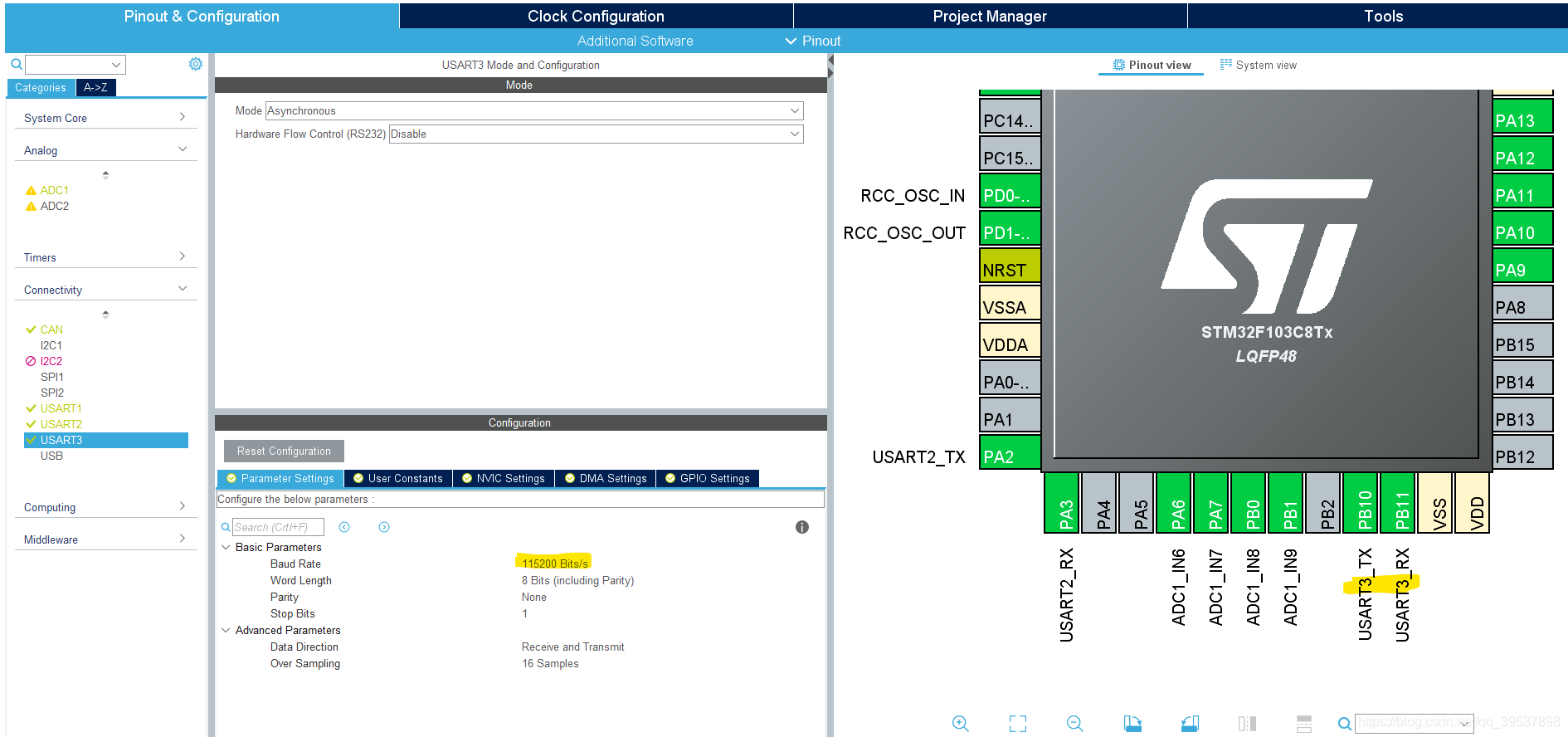1568x737 pixels.
Task: Expand the Computing category
Action: pos(105,507)
